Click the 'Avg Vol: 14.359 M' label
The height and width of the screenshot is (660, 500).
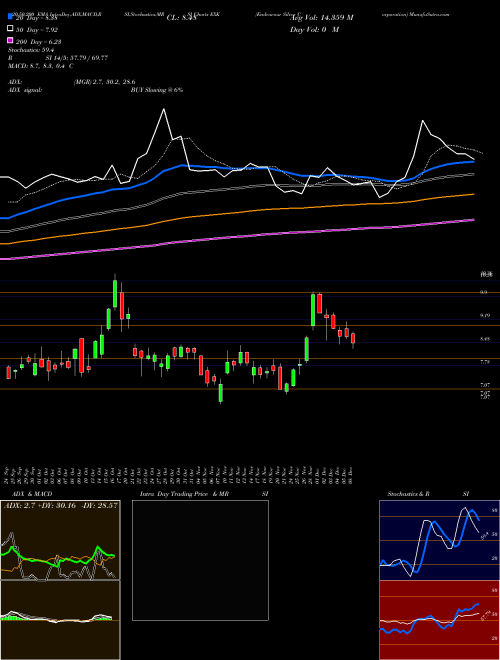(x=322, y=17)
